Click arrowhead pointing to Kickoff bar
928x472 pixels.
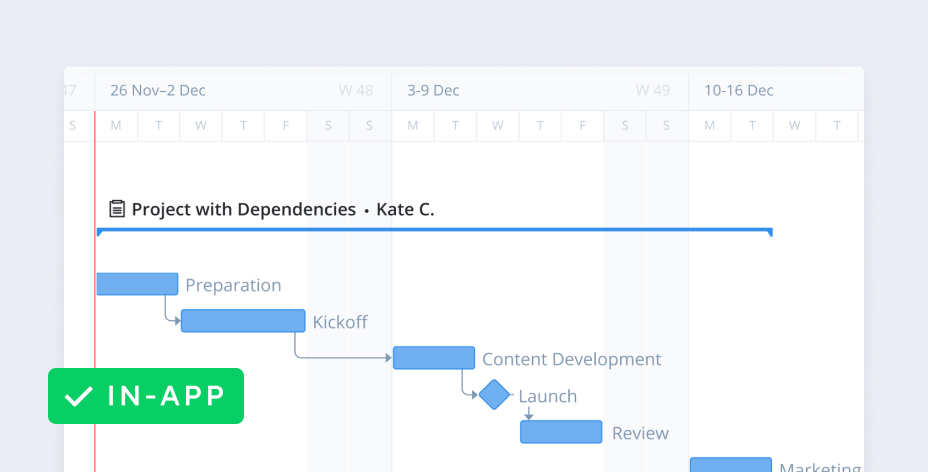click(177, 321)
